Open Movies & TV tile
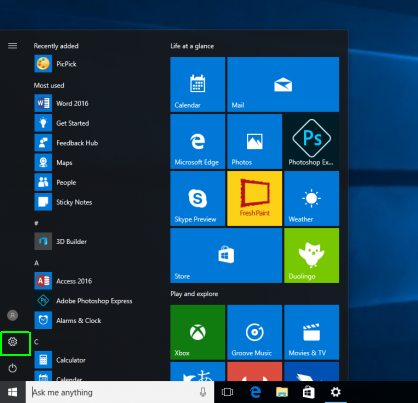Screen dimensions: 418x403 (x=312, y=332)
